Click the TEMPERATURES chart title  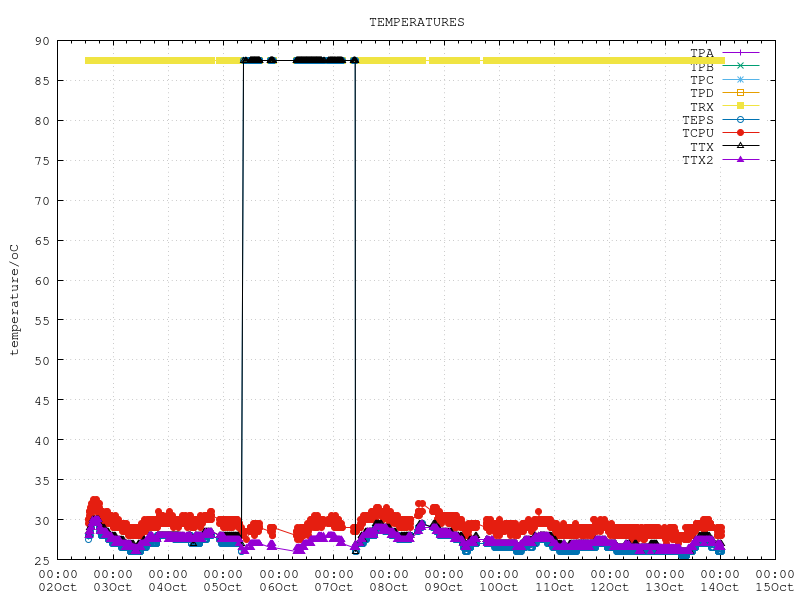[416, 22]
